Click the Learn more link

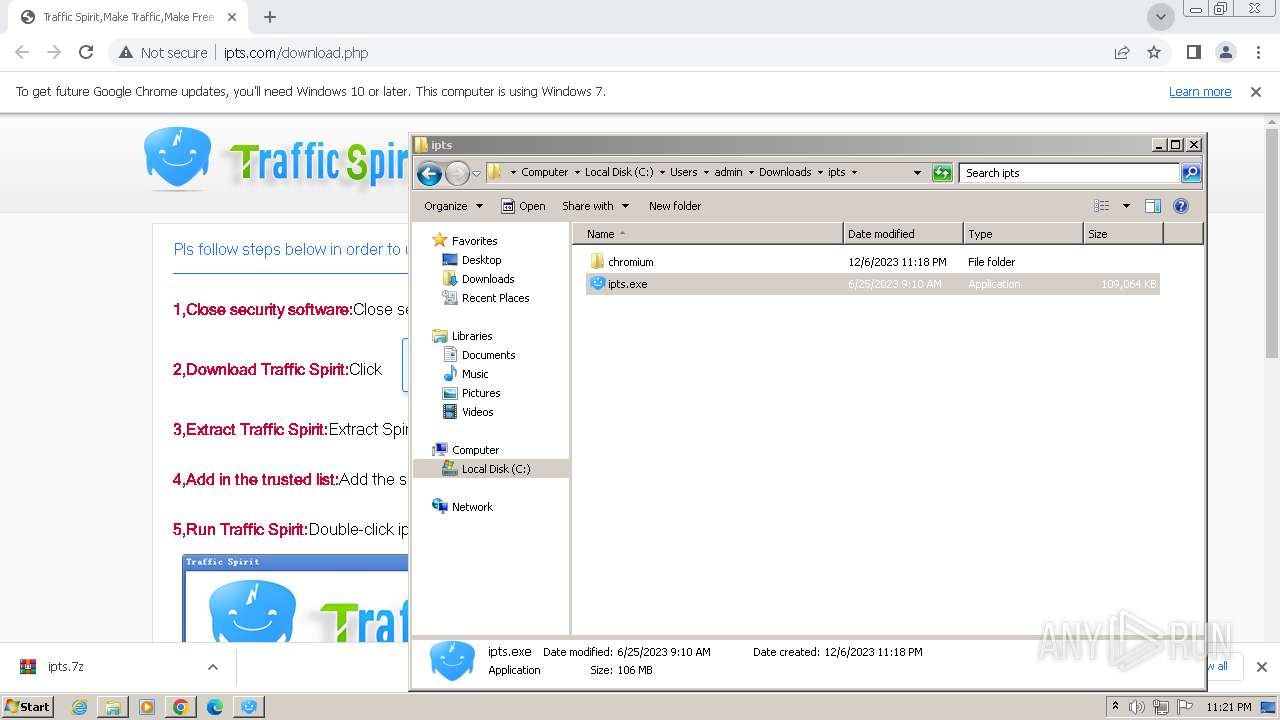(x=1200, y=92)
